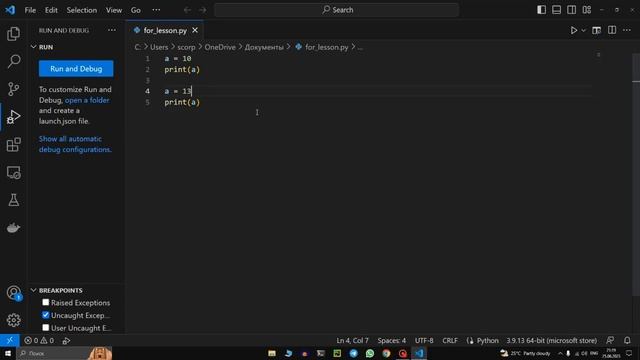Image resolution: width=640 pixels, height=360 pixels.
Task: Open the Run and Debug view icon
Action: coord(13,117)
